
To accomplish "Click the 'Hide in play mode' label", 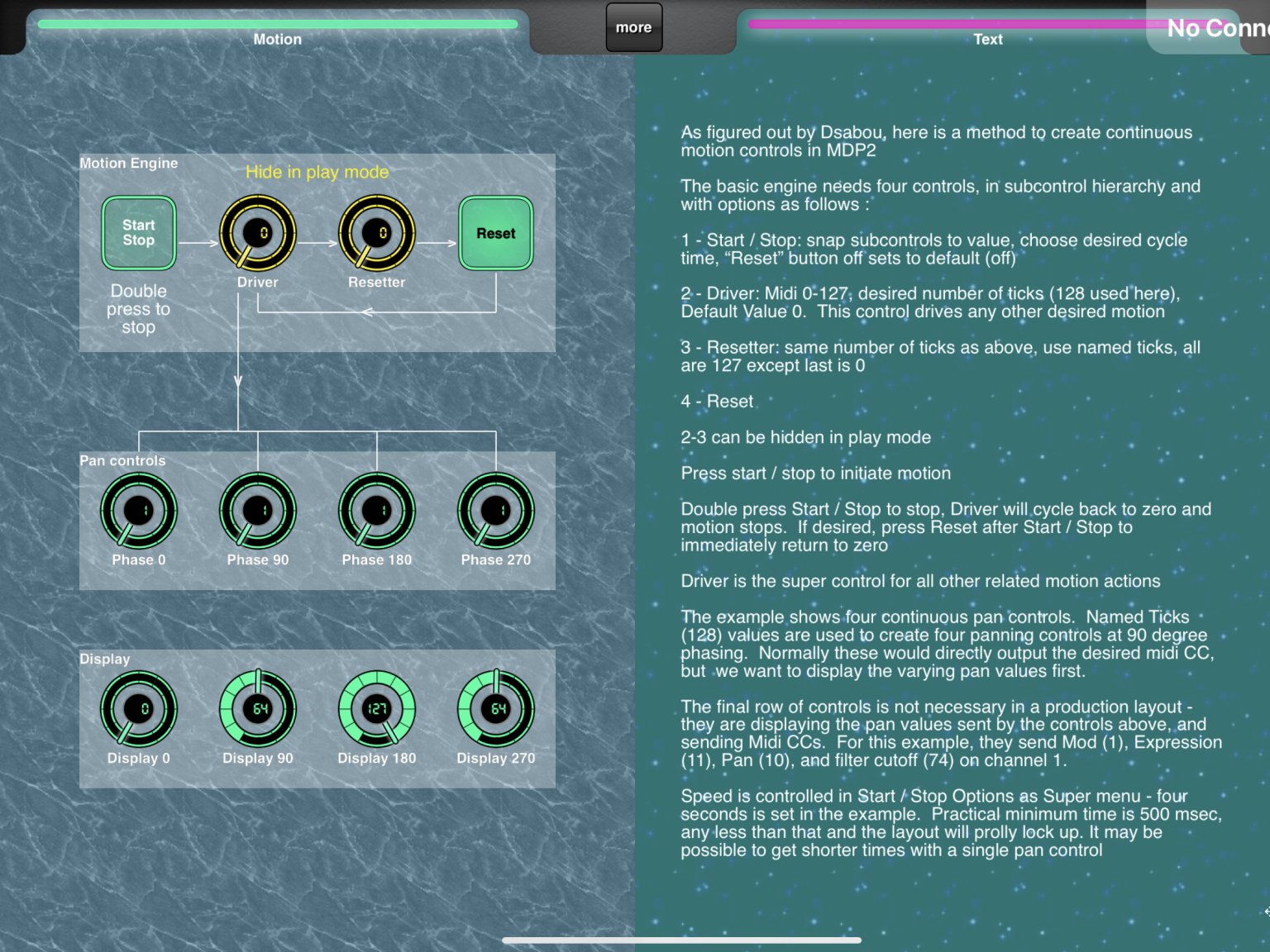I will pyautogui.click(x=317, y=172).
